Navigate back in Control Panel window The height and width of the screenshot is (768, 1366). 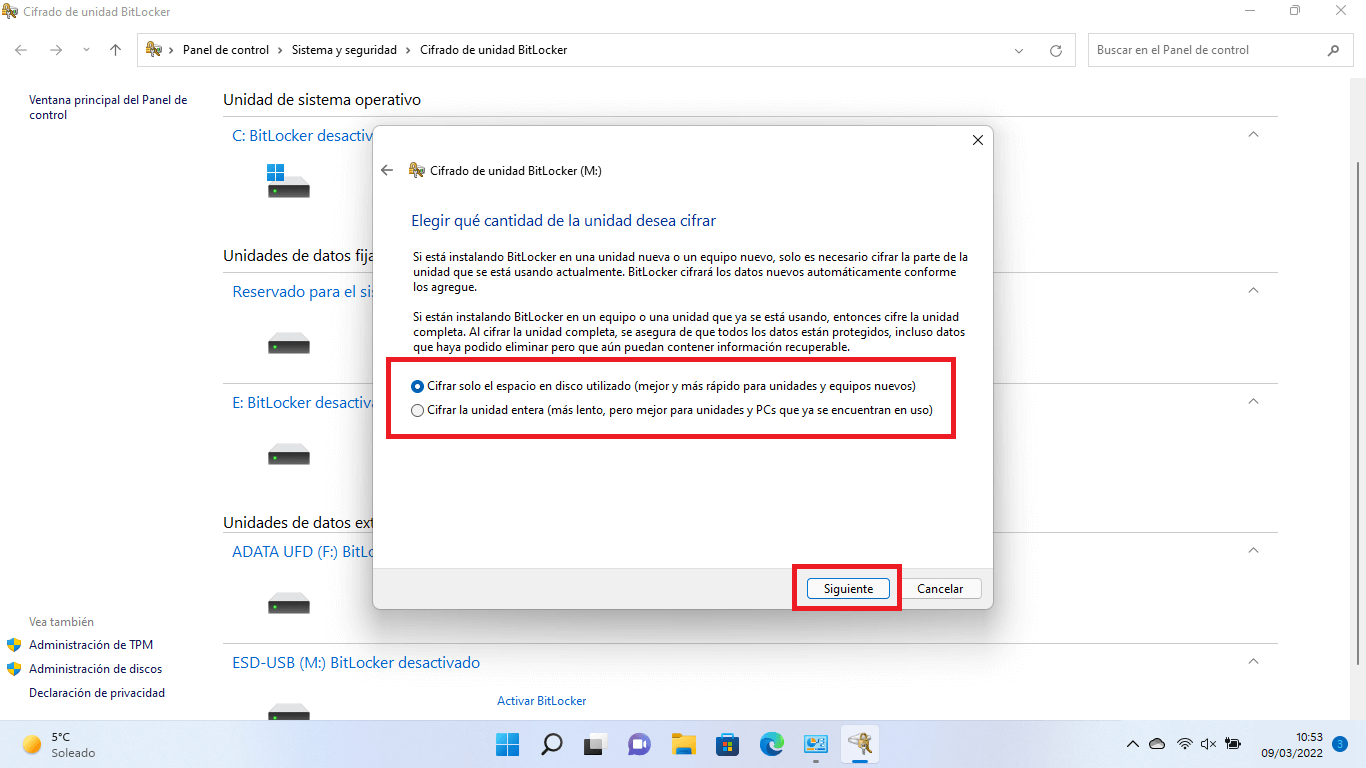tap(22, 50)
